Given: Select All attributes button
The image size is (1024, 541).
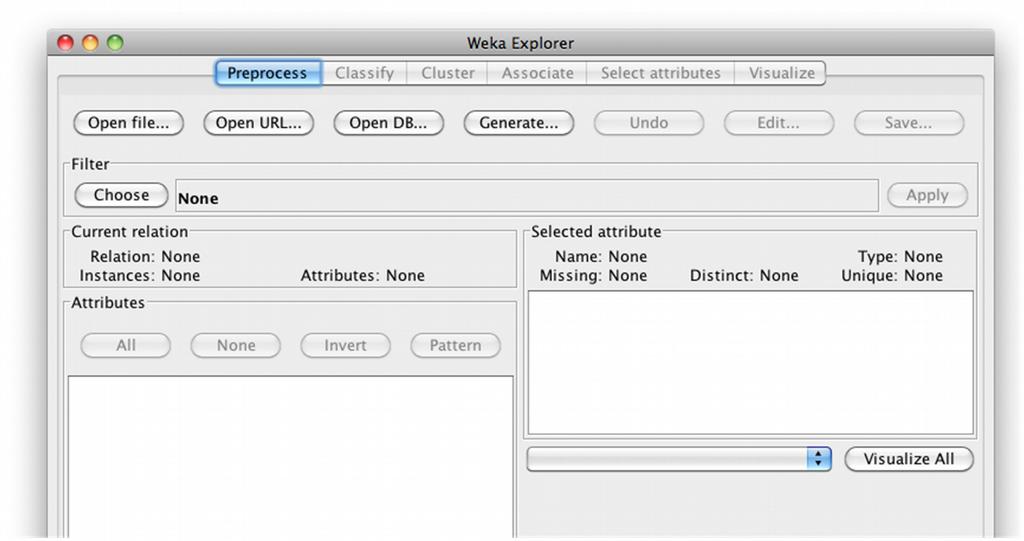Looking at the screenshot, I should click(126, 345).
